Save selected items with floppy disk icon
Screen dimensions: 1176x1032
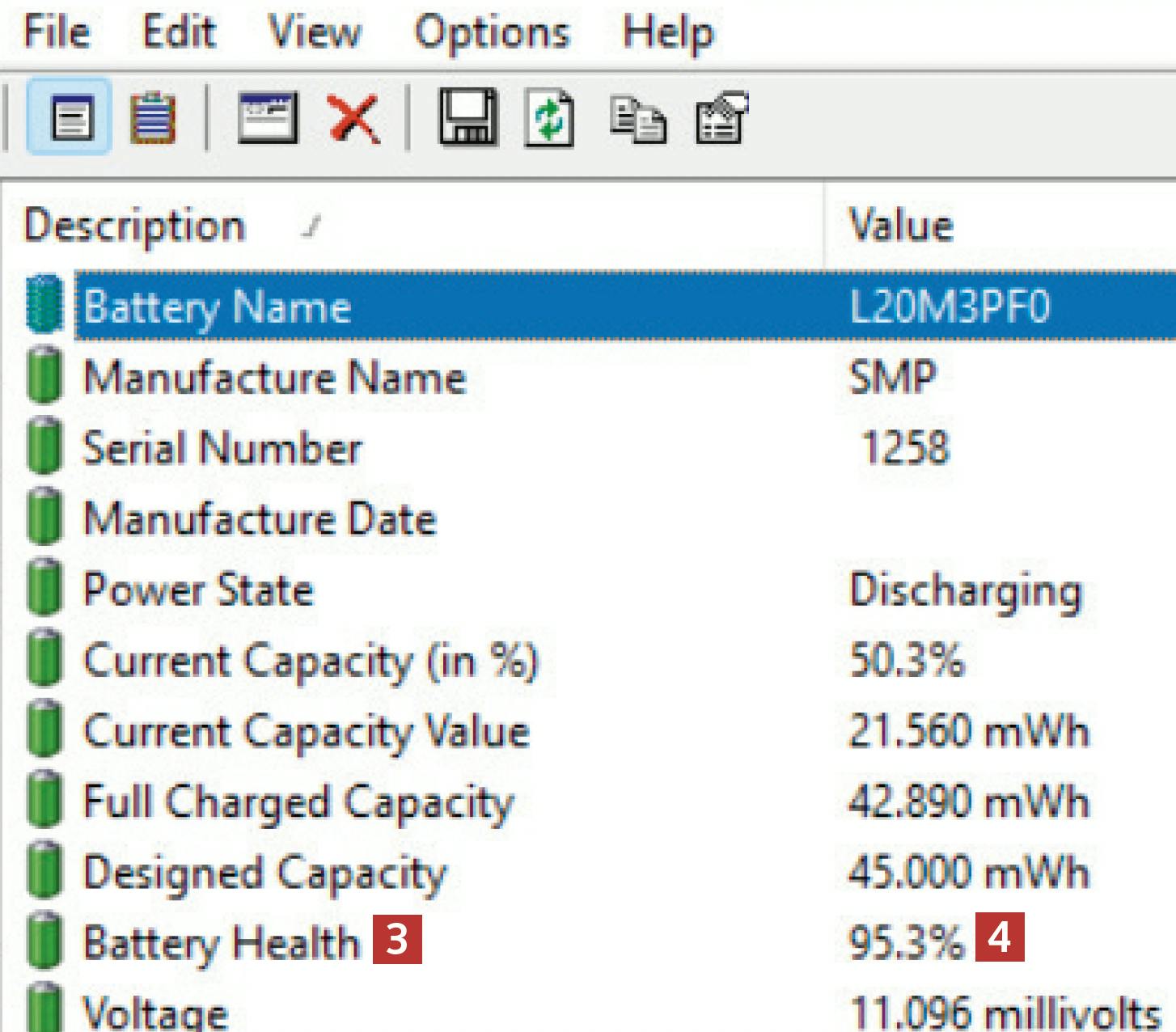coord(467,118)
